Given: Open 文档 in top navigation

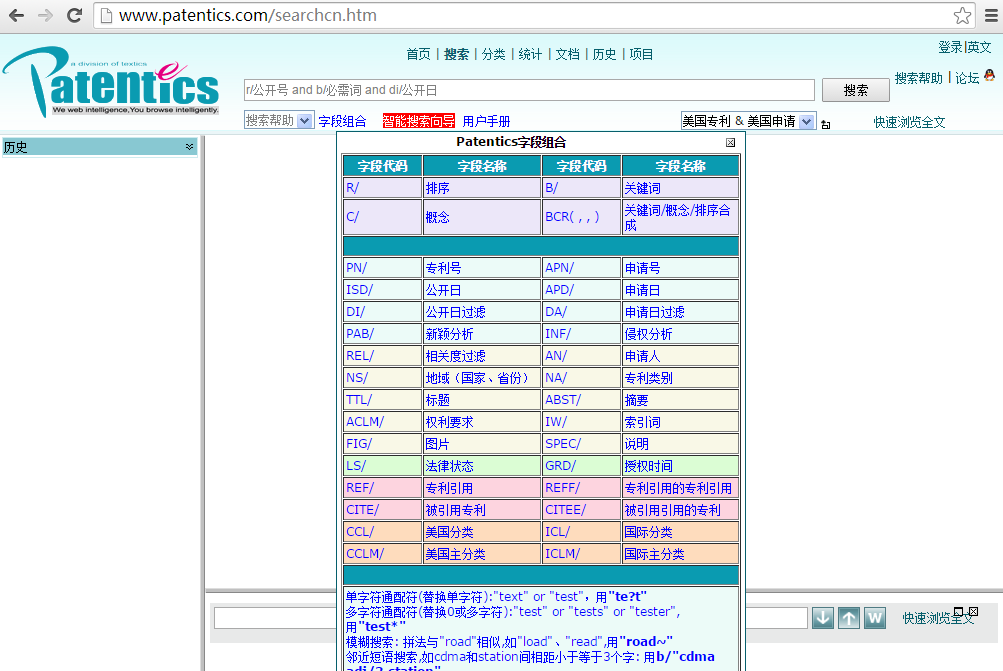Looking at the screenshot, I should (567, 54).
